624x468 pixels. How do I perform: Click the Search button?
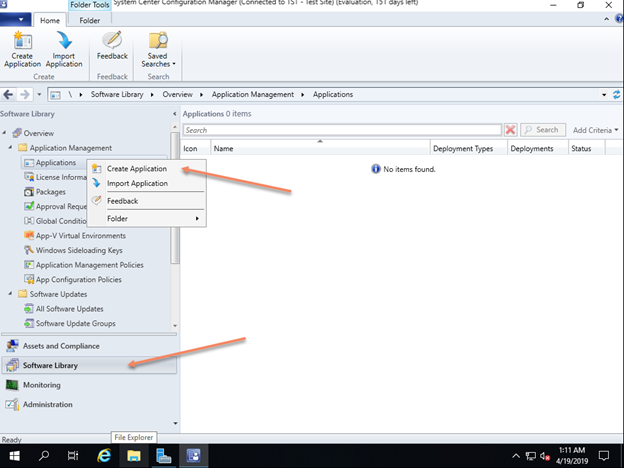pyautogui.click(x=543, y=130)
